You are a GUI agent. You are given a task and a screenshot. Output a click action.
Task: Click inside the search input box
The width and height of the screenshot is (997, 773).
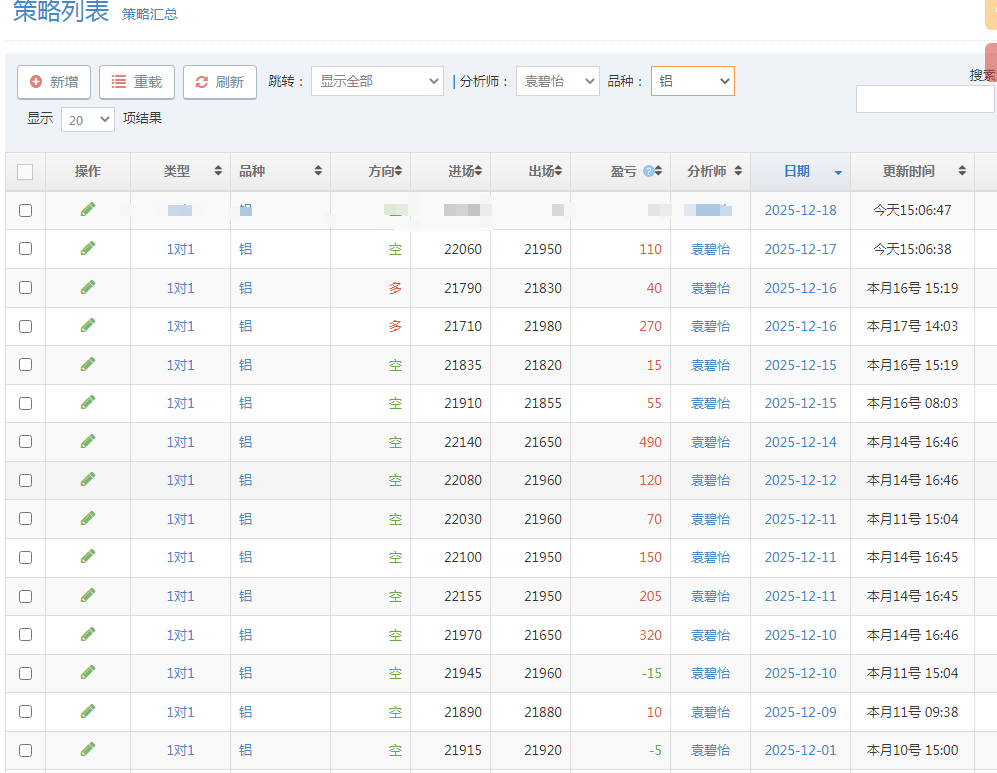[x=924, y=99]
